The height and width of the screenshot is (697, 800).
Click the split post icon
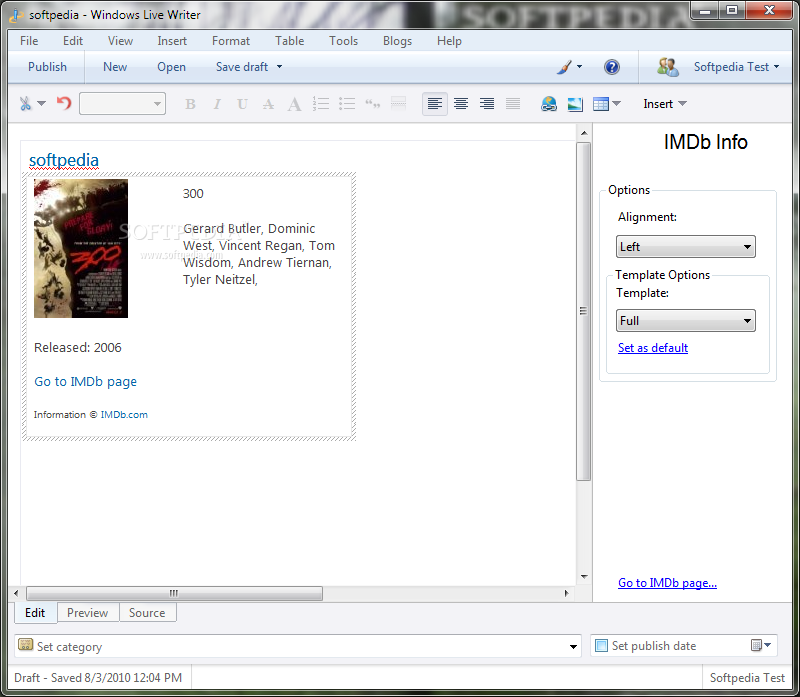pos(398,104)
